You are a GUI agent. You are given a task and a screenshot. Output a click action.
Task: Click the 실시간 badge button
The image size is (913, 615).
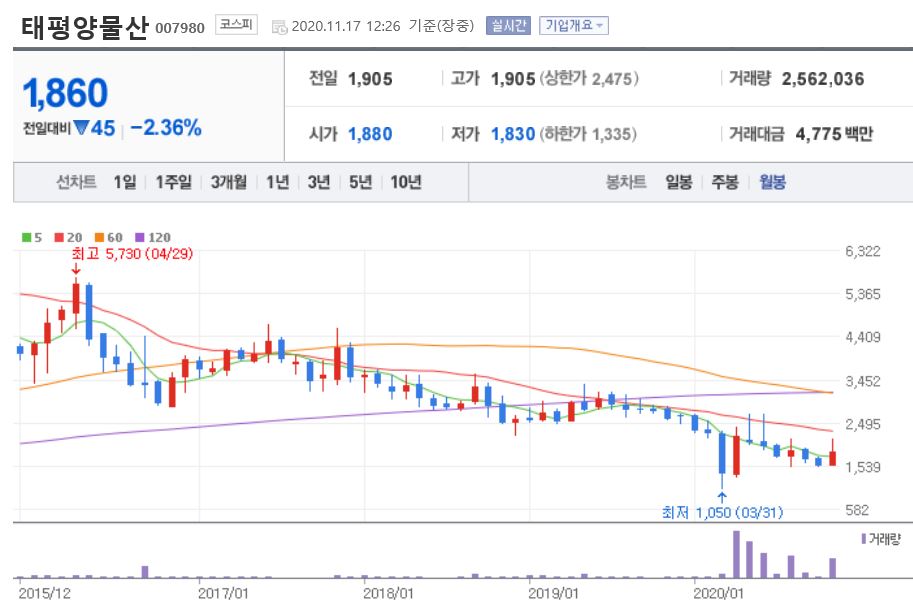coord(508,26)
